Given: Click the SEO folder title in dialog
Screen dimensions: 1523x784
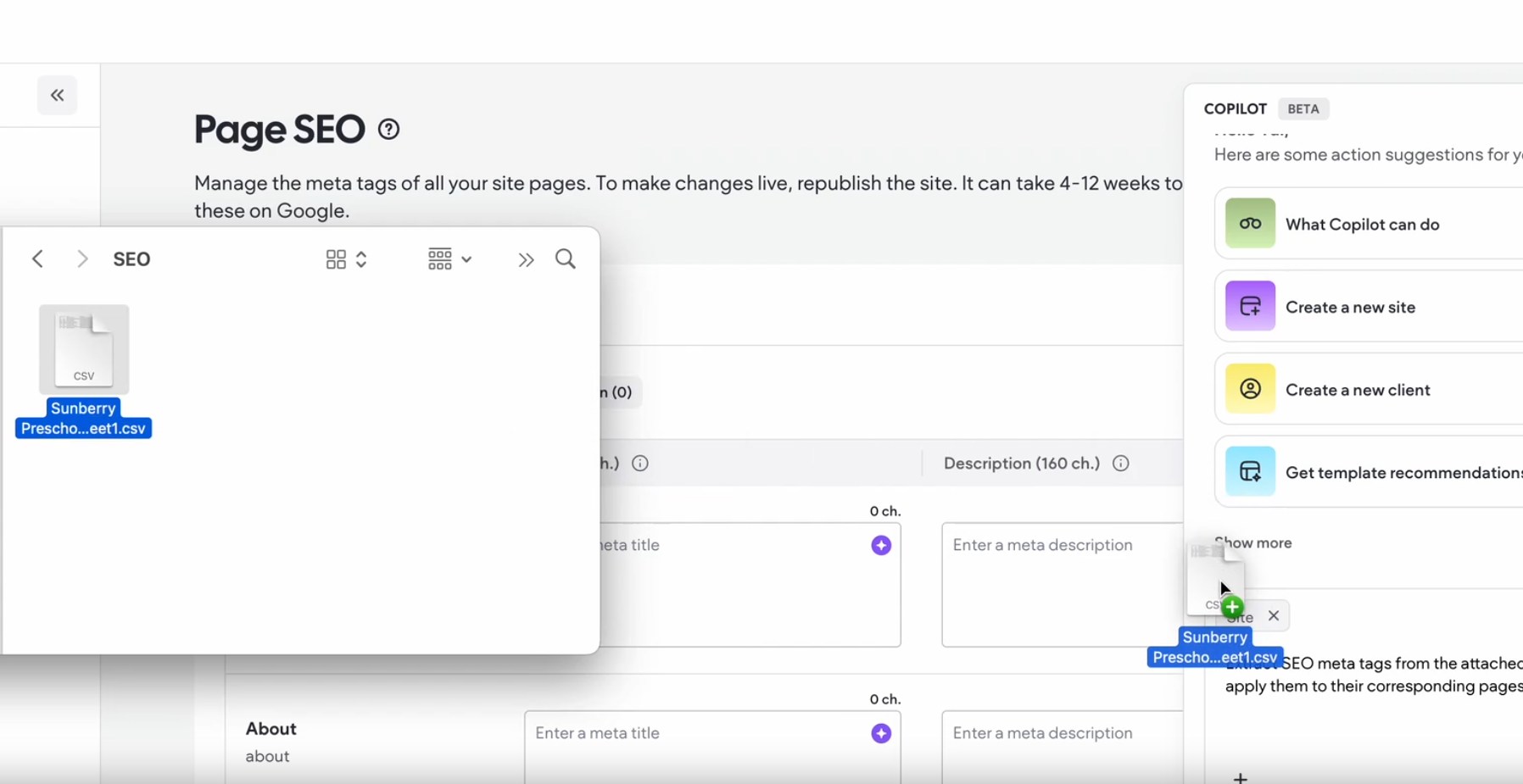Looking at the screenshot, I should coord(131,259).
